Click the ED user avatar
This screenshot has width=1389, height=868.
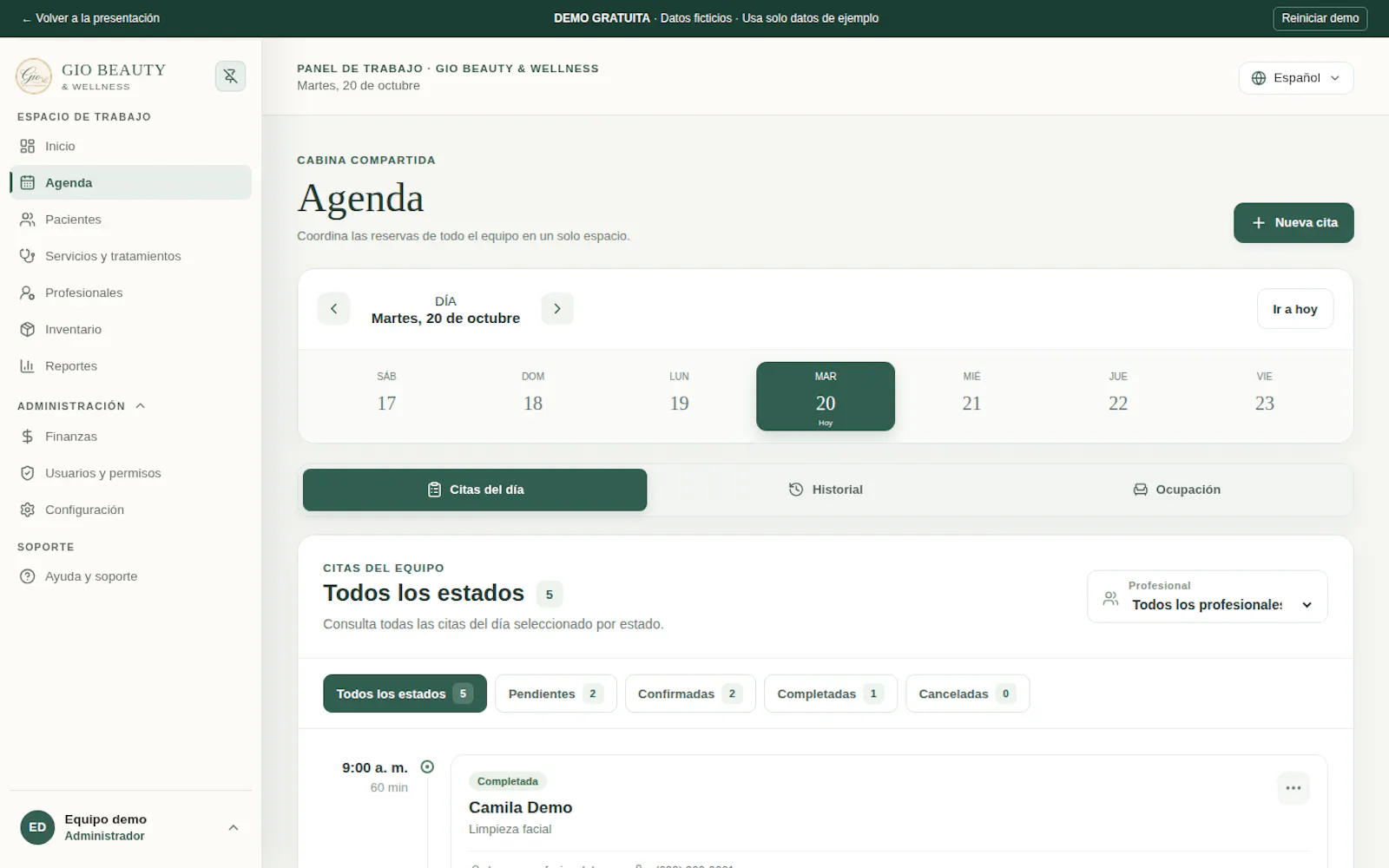click(37, 827)
